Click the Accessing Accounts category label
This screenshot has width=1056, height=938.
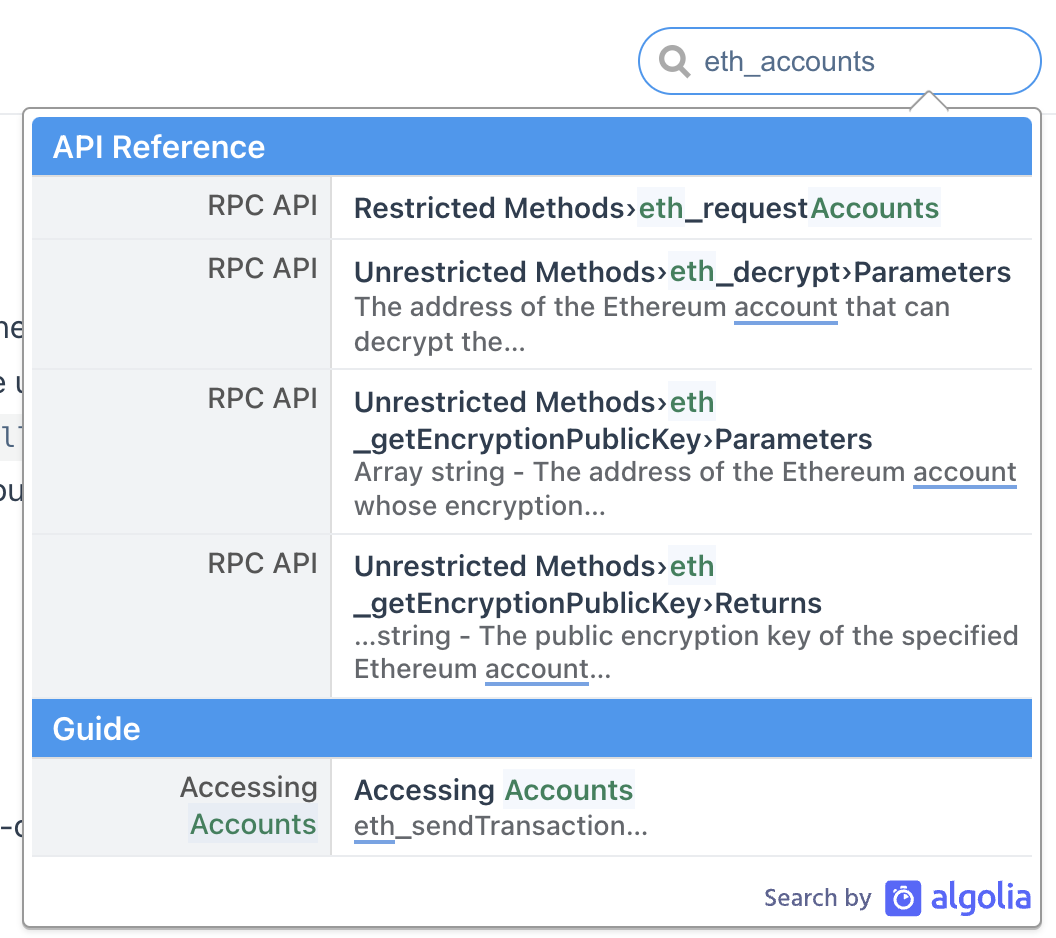click(250, 806)
